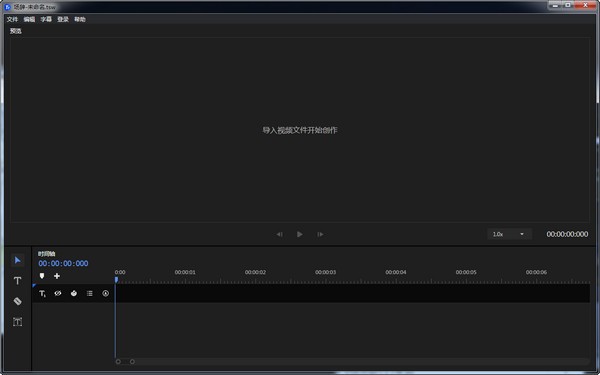This screenshot has width=600, height=375.
Task: Select the razor cut tool
Action: [x=18, y=301]
